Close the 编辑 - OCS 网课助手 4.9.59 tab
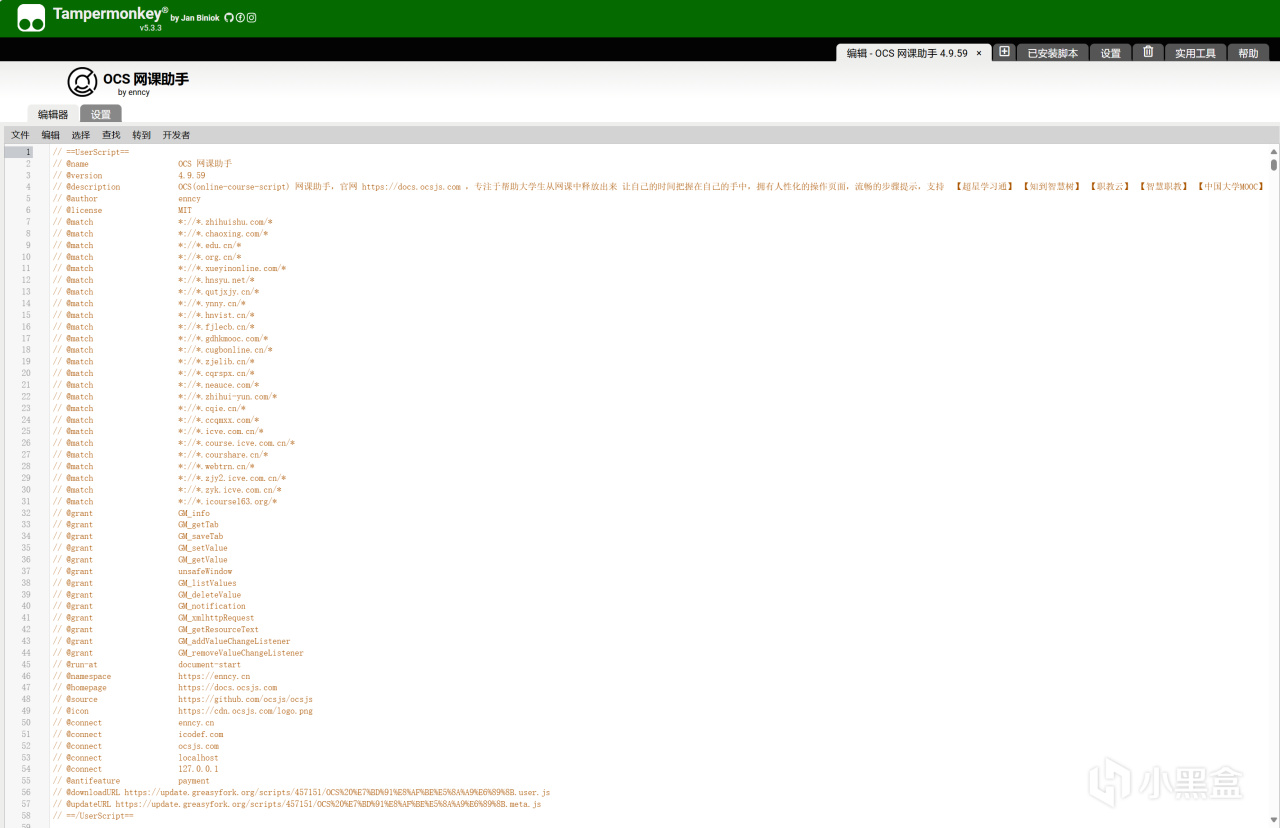 click(979, 53)
